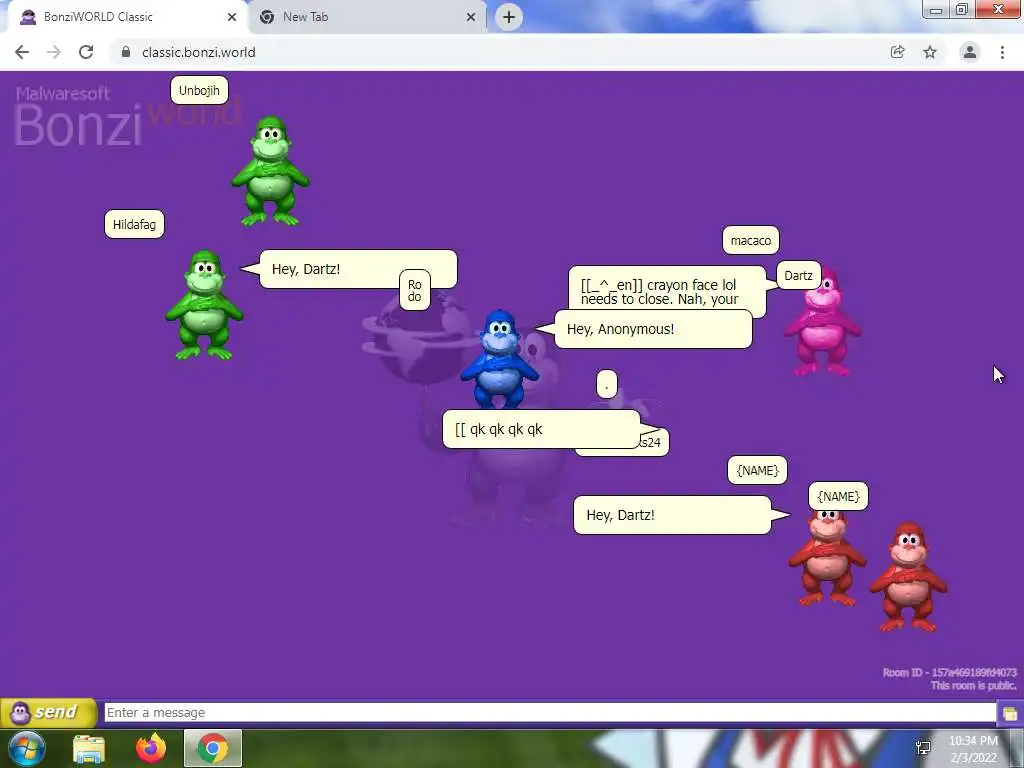Click the single dot speech bubble
This screenshot has height=768, width=1024.
[607, 384]
